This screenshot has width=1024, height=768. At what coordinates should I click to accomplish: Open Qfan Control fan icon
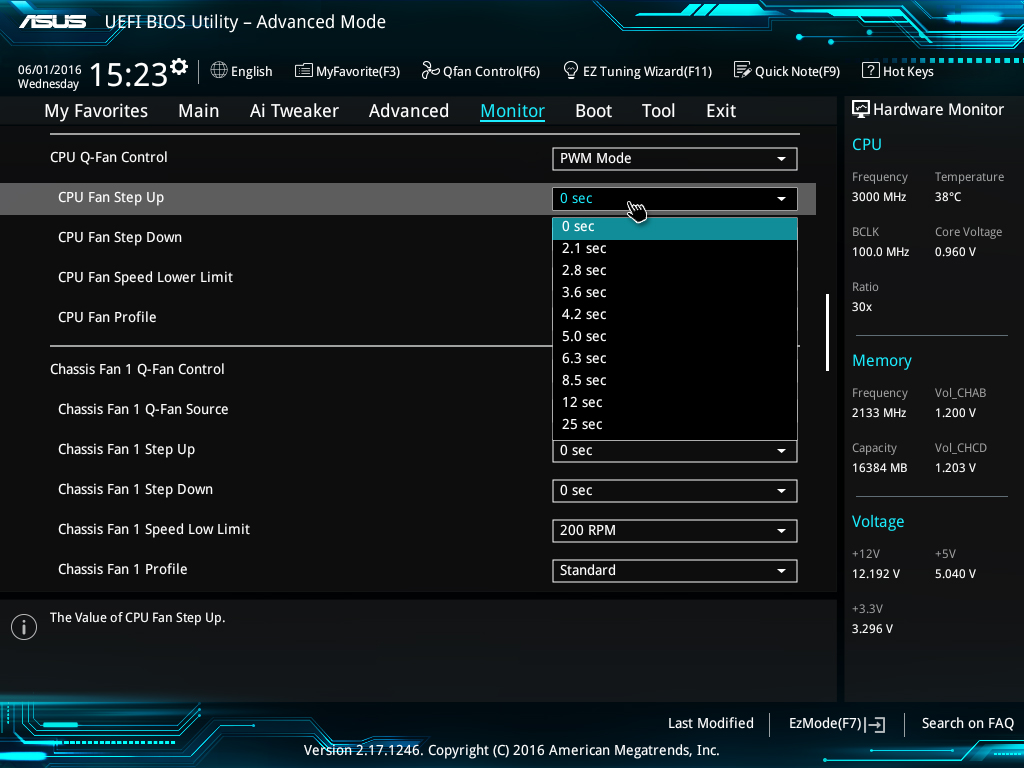pos(430,70)
